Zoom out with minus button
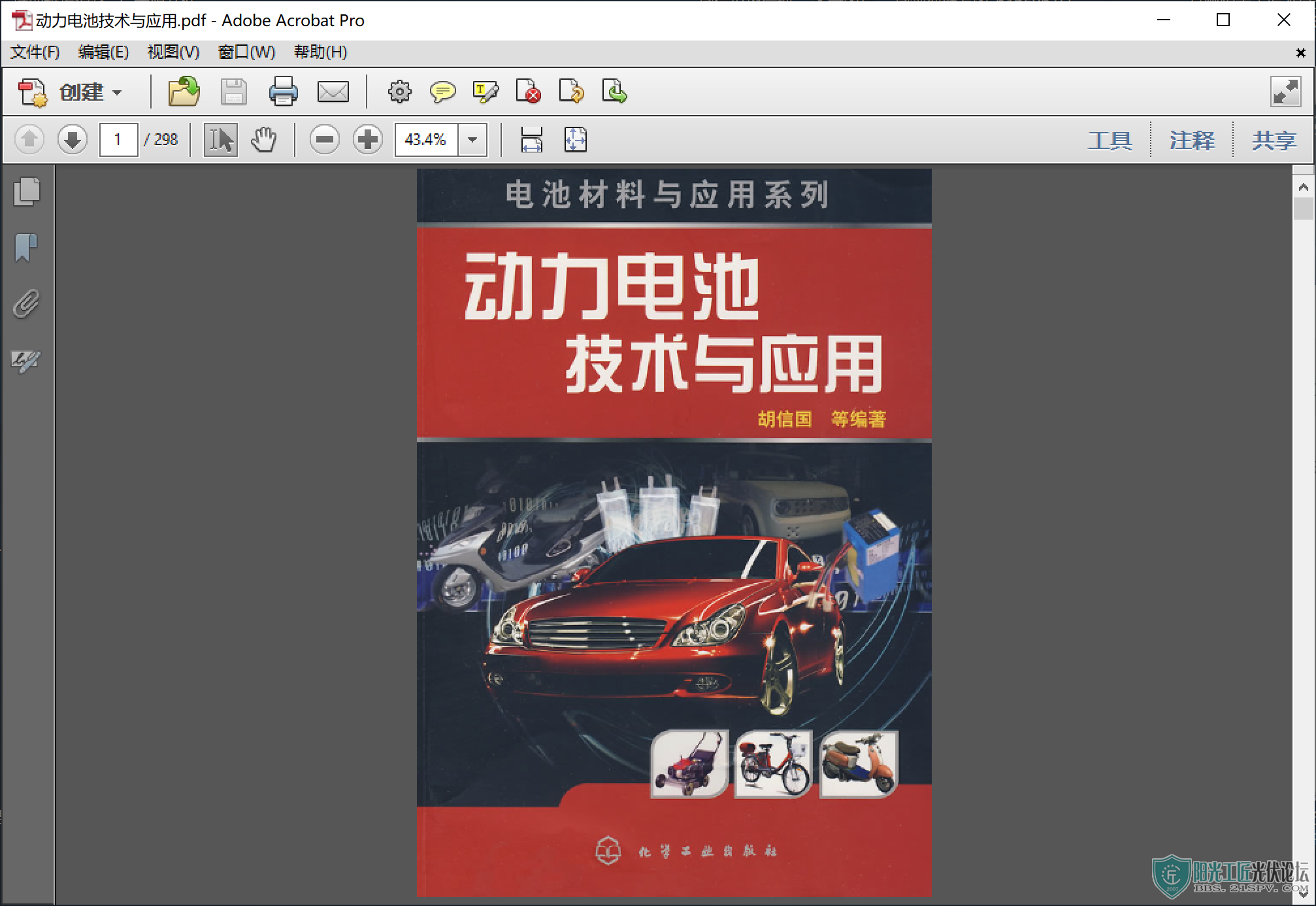Screen dimensions: 1316x906 (325, 139)
